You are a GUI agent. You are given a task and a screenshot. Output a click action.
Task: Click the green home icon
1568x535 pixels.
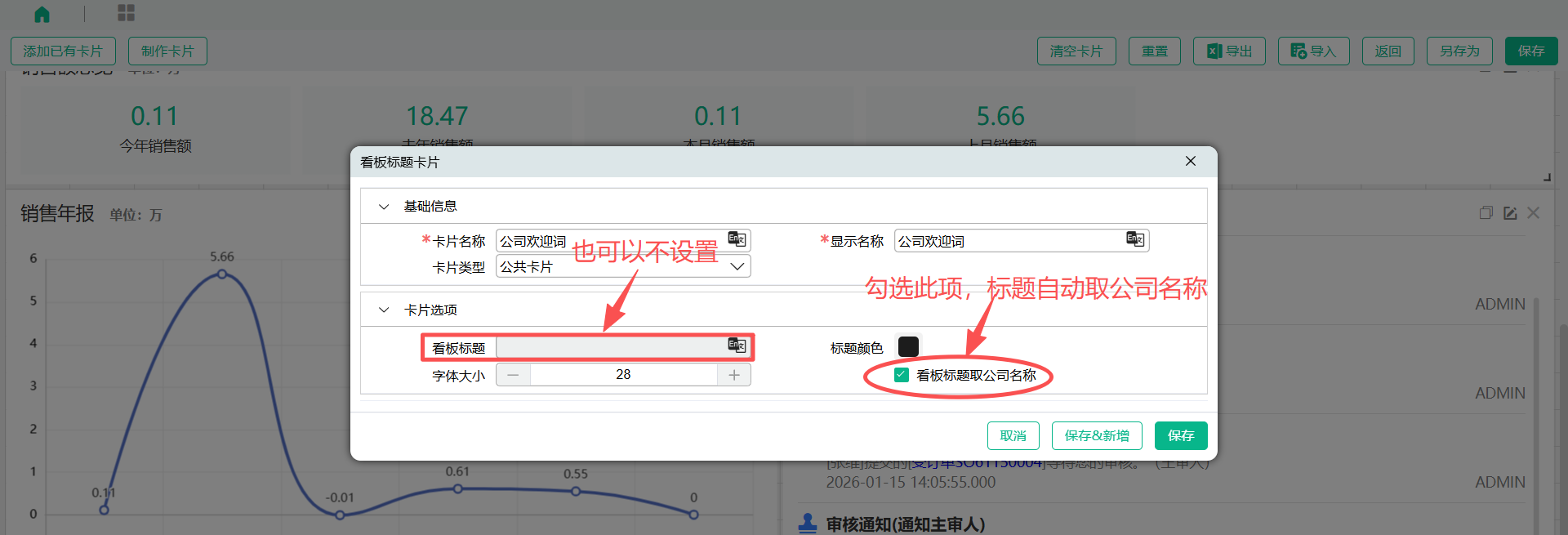[x=42, y=14]
